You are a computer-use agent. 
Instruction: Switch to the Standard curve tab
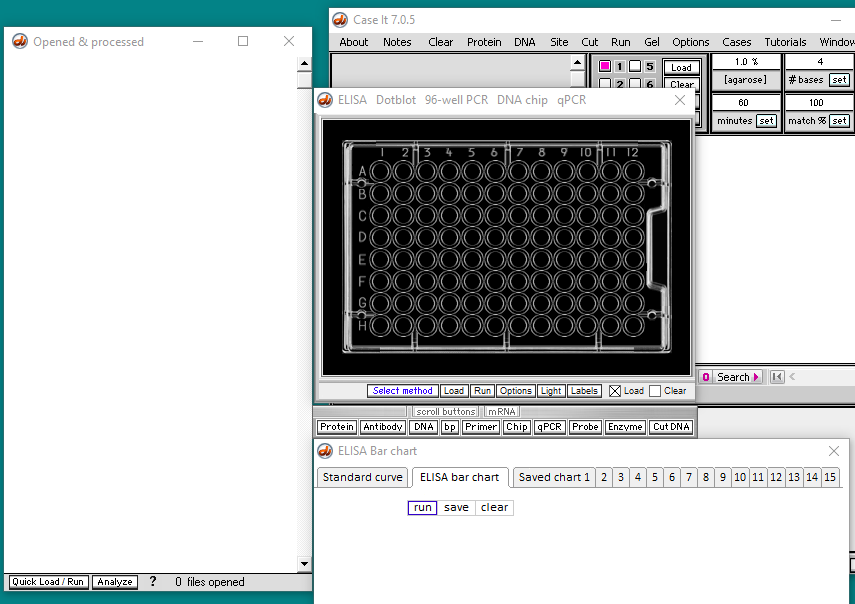point(362,478)
